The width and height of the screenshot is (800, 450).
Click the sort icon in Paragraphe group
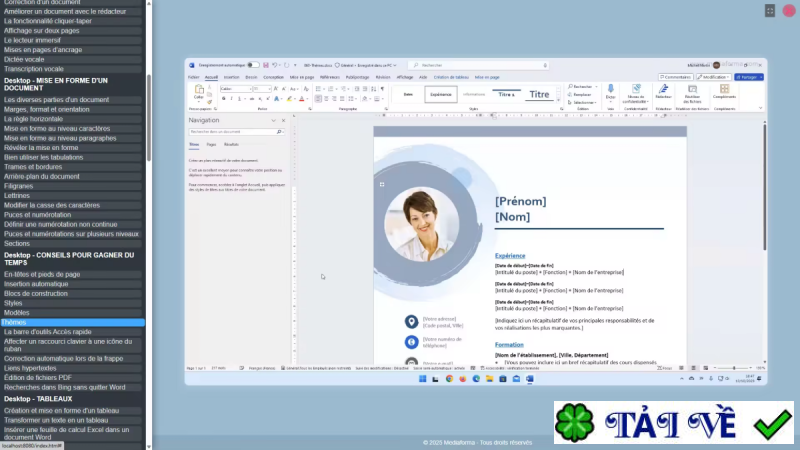click(373, 89)
